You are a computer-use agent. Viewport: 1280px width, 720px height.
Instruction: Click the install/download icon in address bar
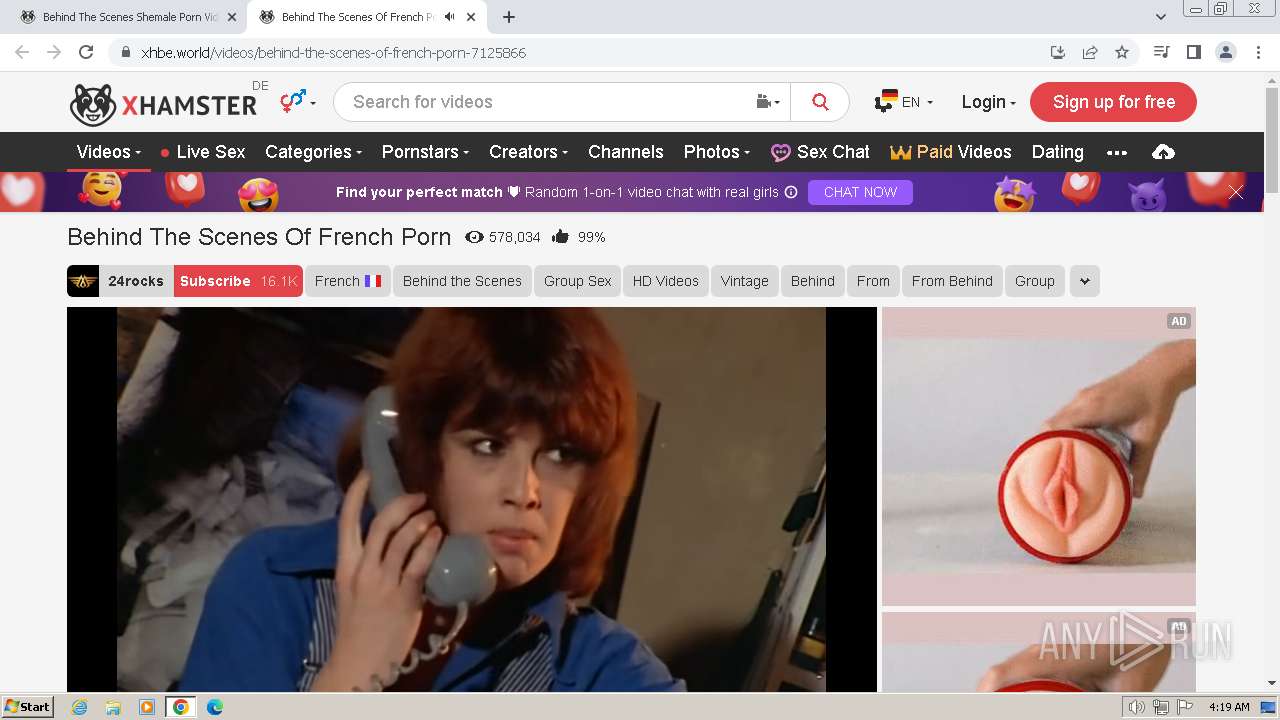point(1058,52)
